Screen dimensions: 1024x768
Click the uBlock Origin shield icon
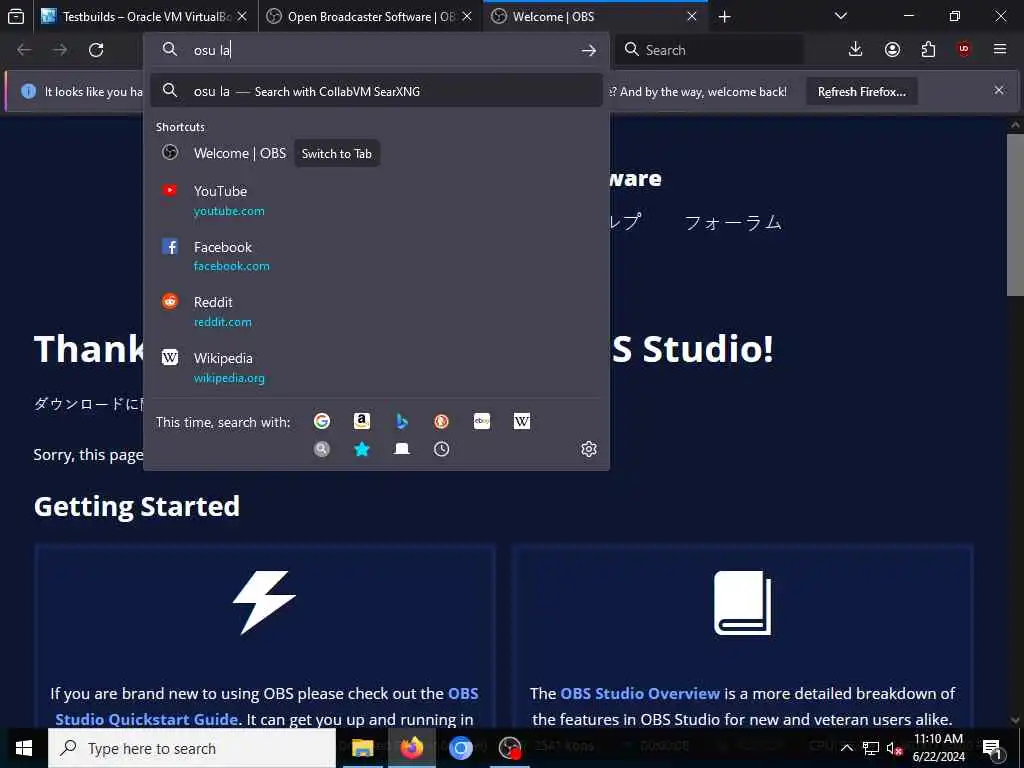coord(964,49)
